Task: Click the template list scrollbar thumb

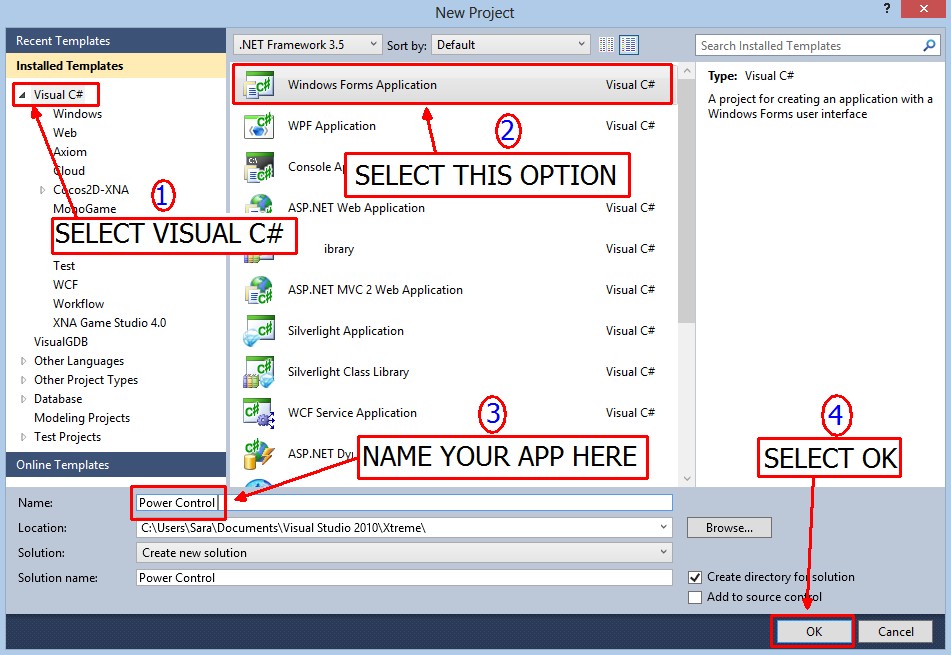Action: pyautogui.click(x=687, y=200)
